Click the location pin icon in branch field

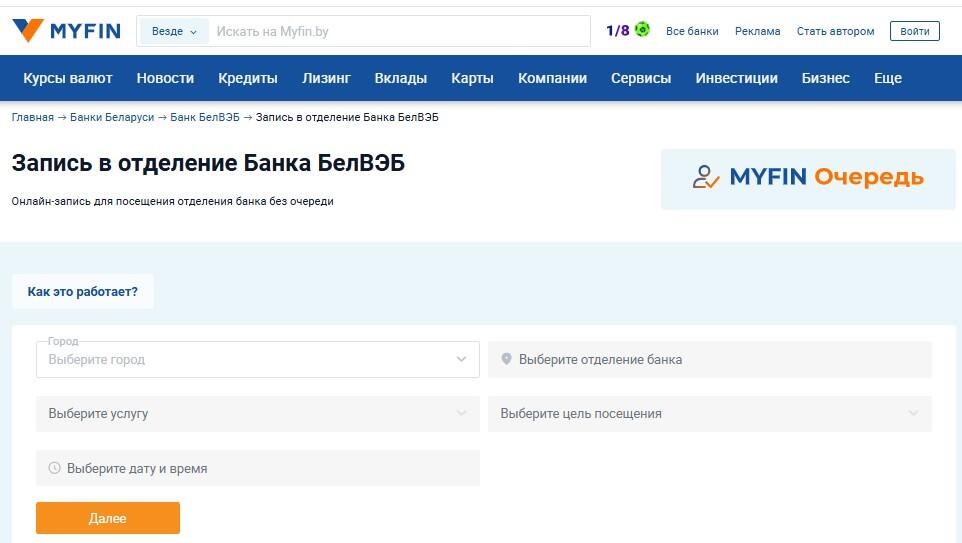click(x=507, y=359)
